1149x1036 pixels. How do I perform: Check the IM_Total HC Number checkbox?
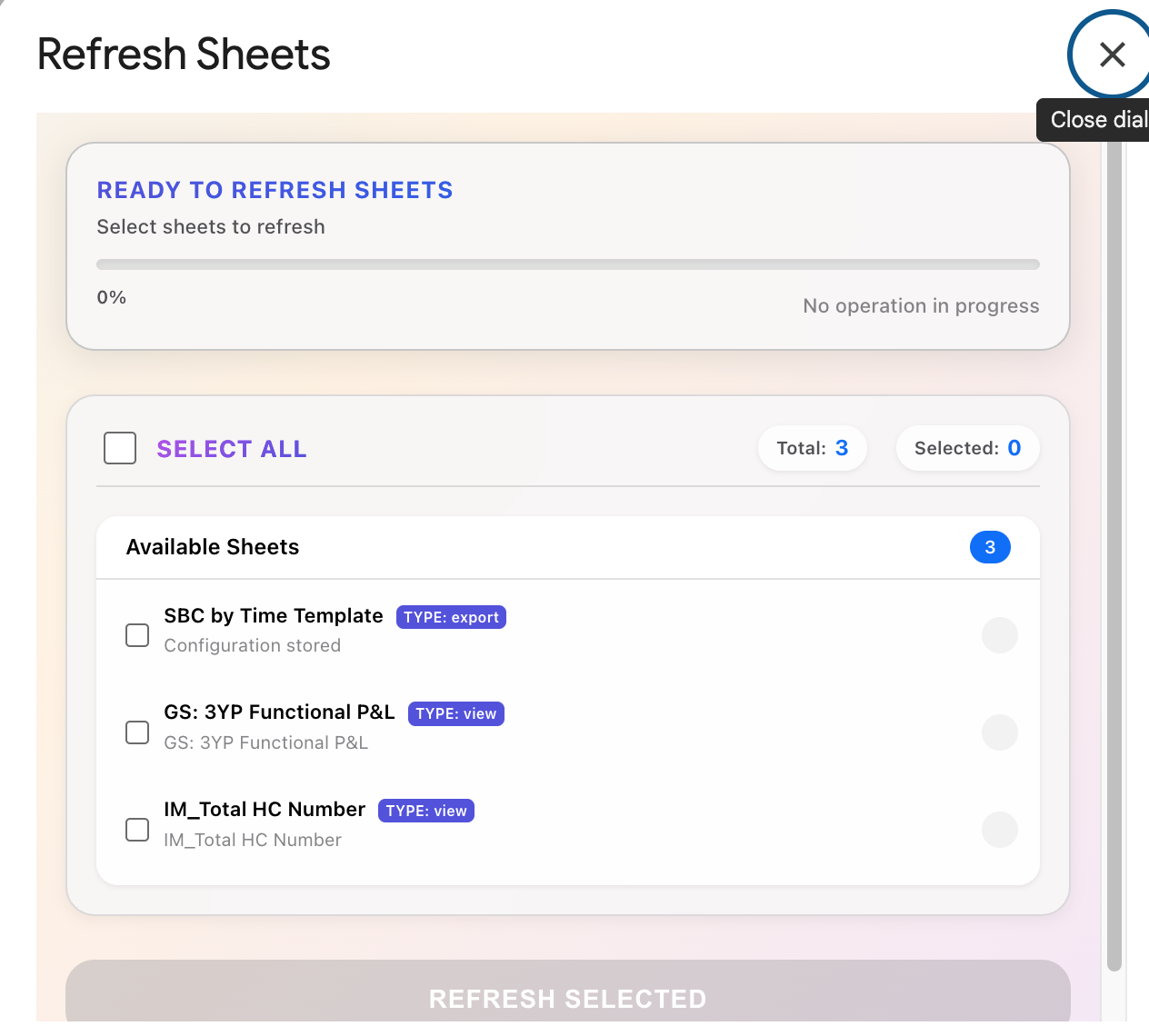point(137,830)
